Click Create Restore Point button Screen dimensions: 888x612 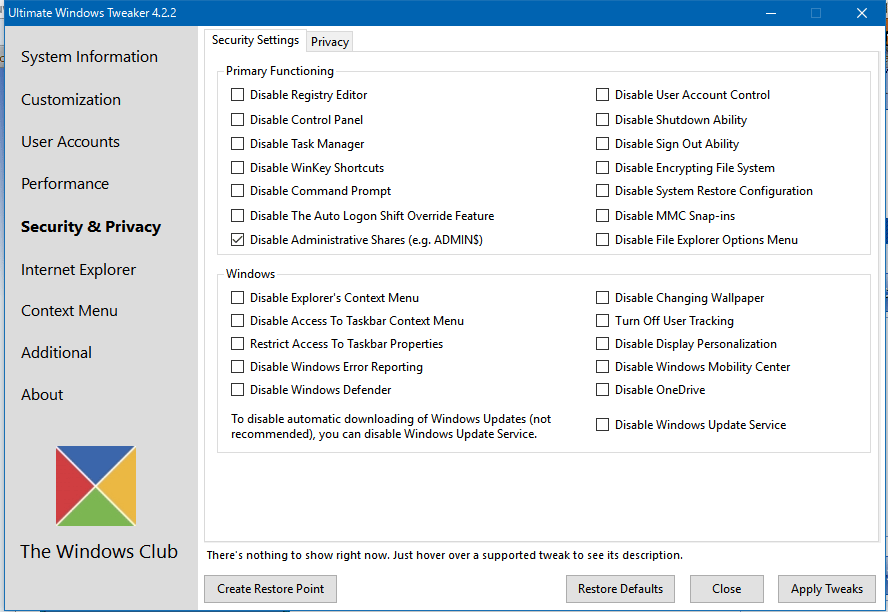pos(271,589)
